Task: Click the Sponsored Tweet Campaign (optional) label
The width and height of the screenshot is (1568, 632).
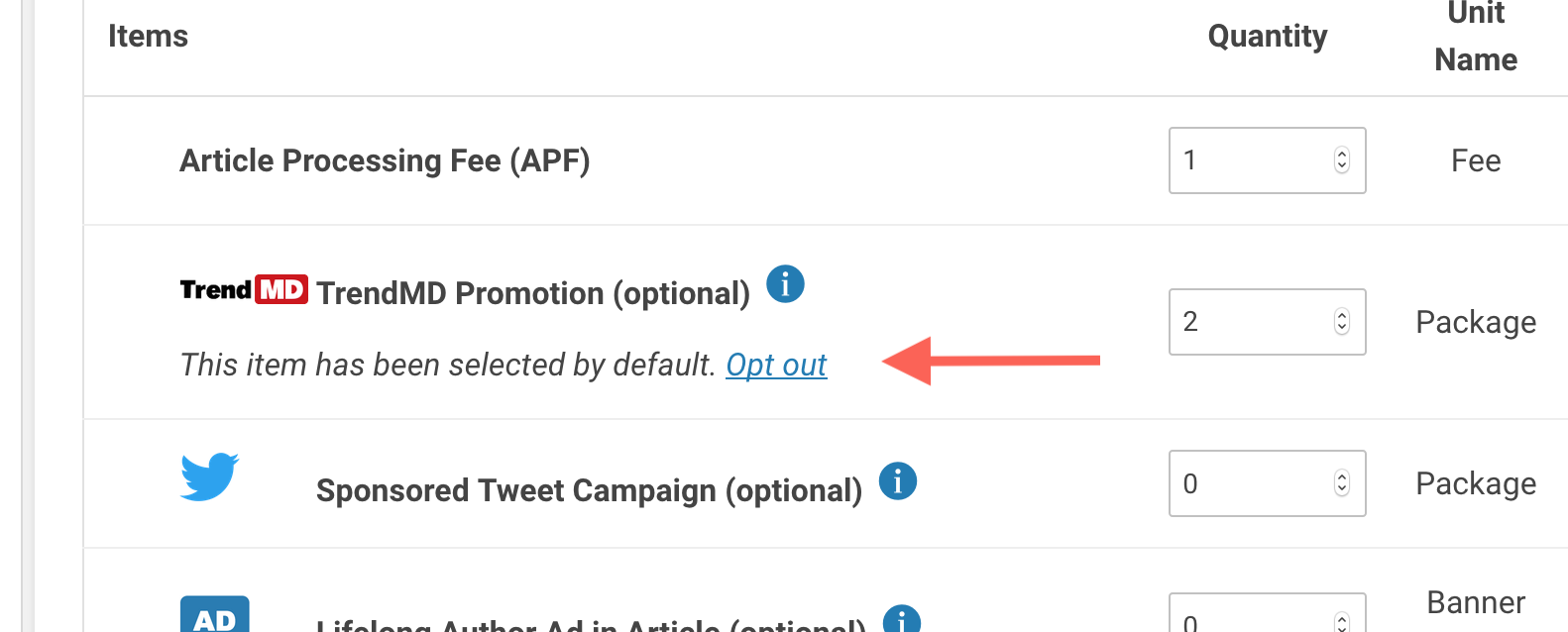Action: coord(589,490)
